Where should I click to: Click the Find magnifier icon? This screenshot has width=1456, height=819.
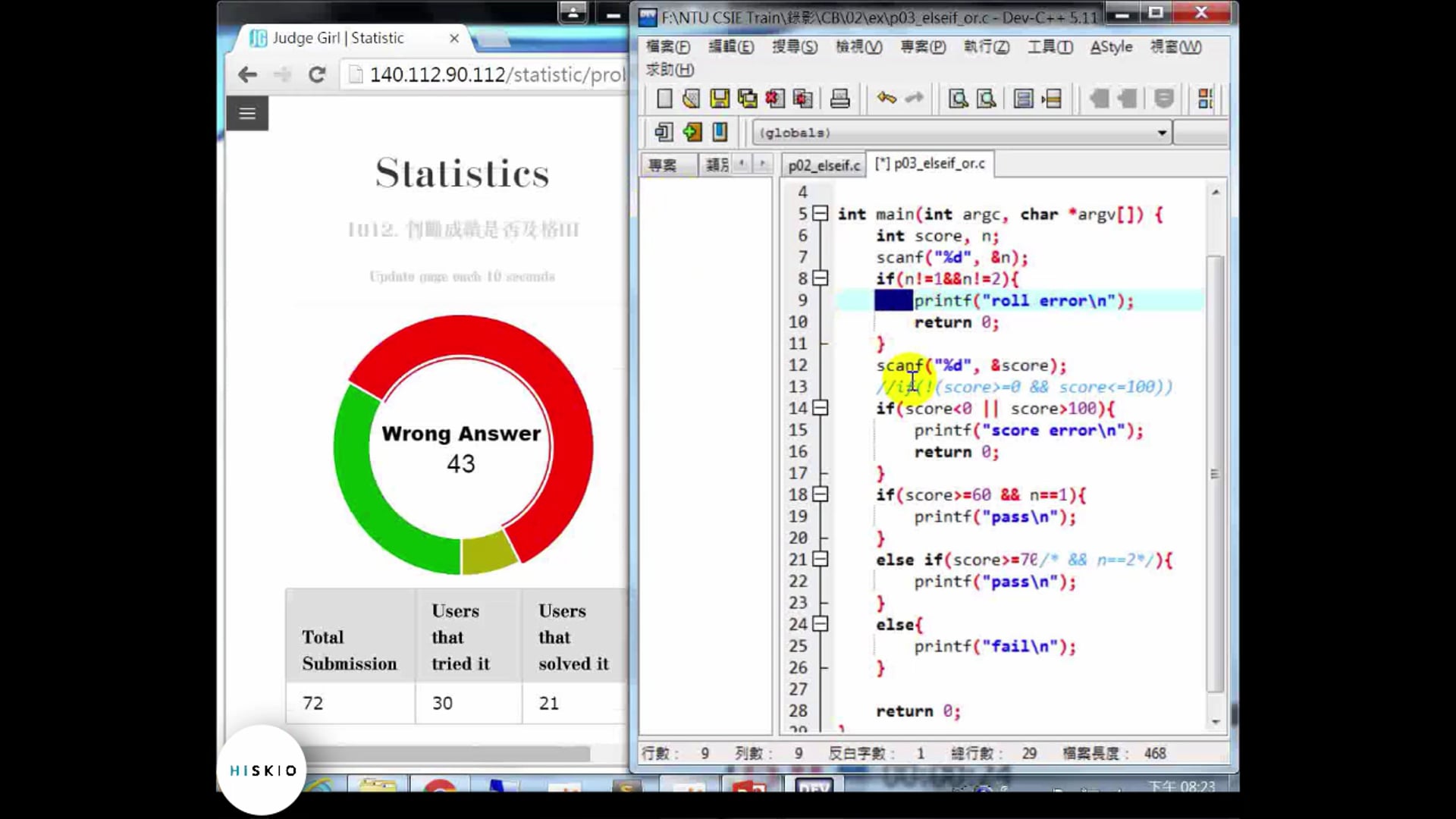tap(958, 99)
